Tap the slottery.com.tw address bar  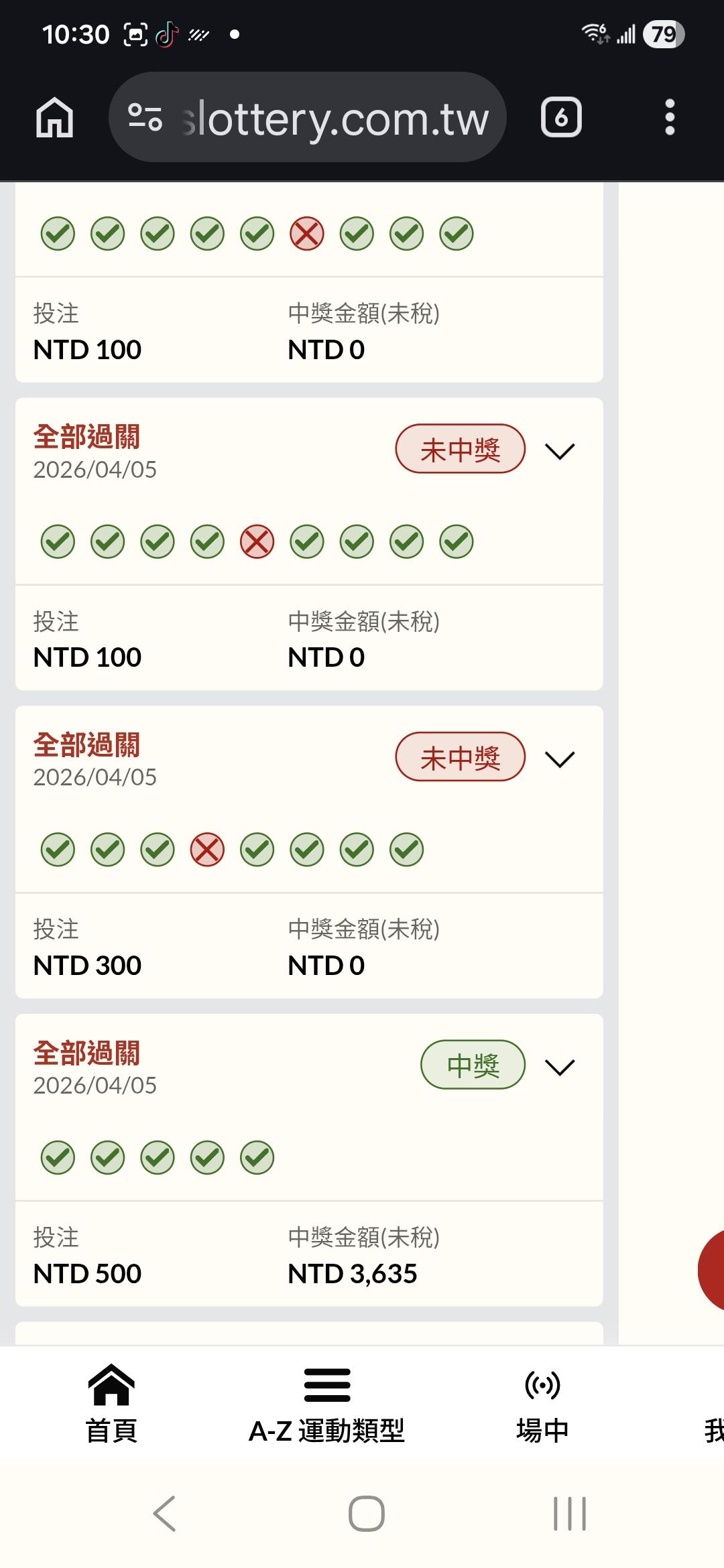click(335, 119)
